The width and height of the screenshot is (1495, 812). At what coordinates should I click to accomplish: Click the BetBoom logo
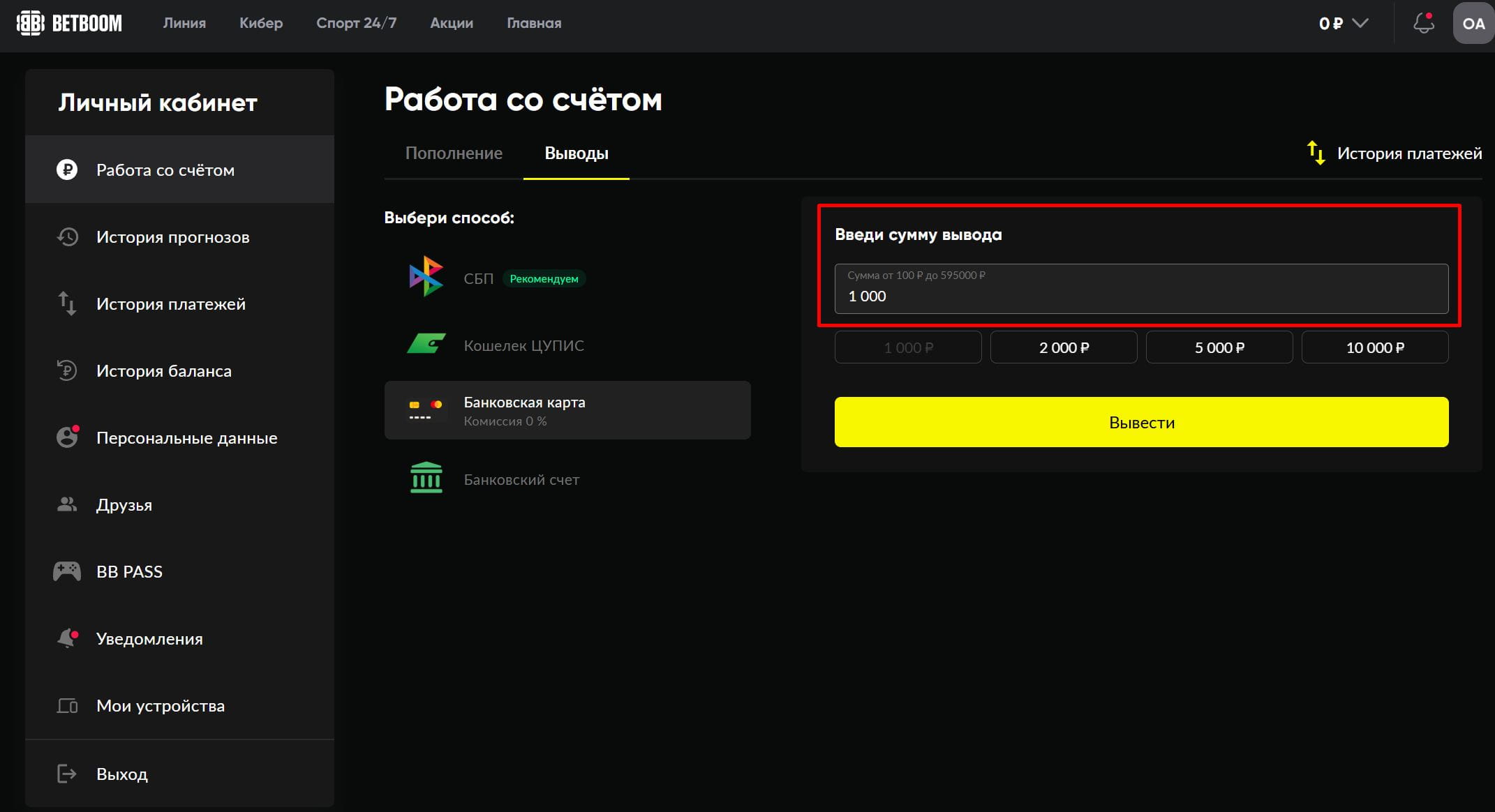(69, 23)
